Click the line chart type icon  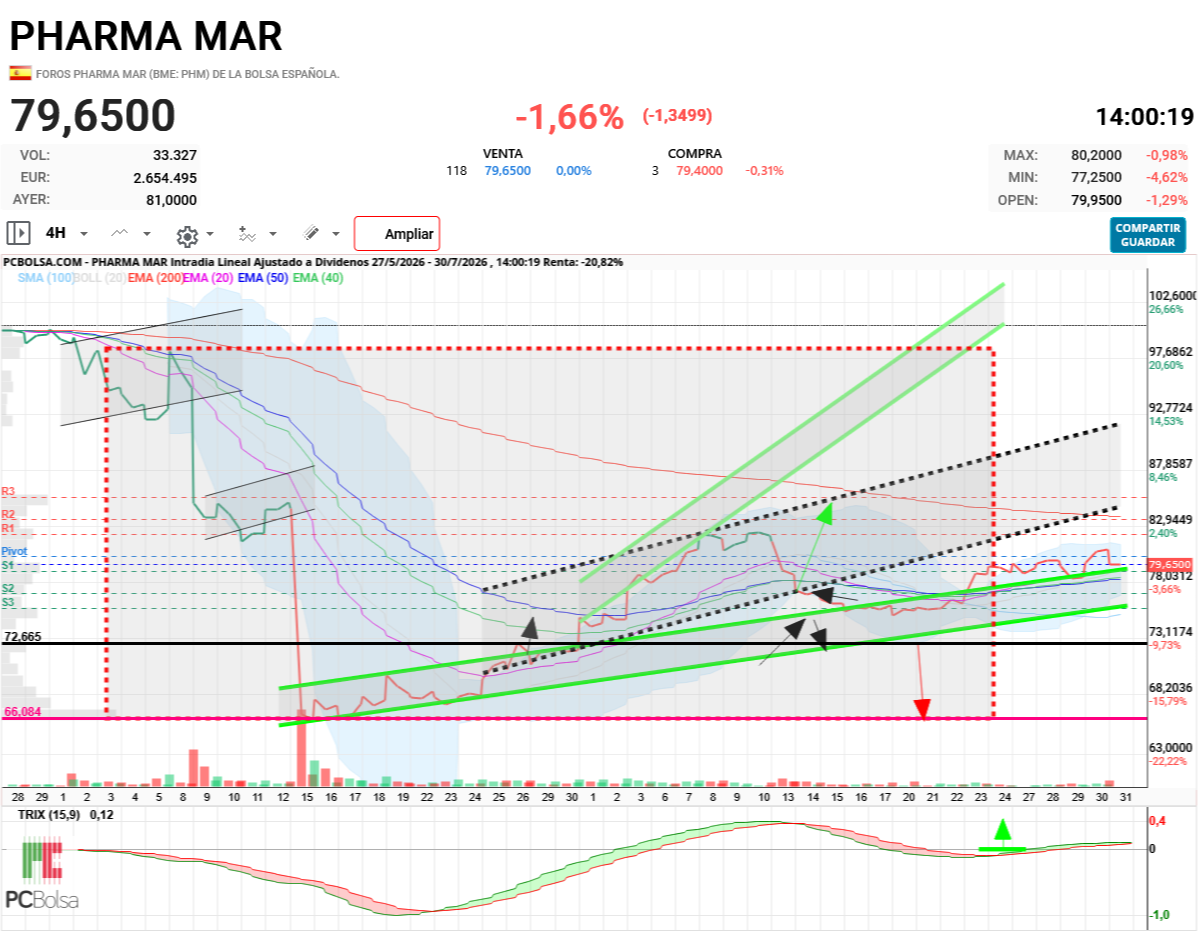click(120, 233)
